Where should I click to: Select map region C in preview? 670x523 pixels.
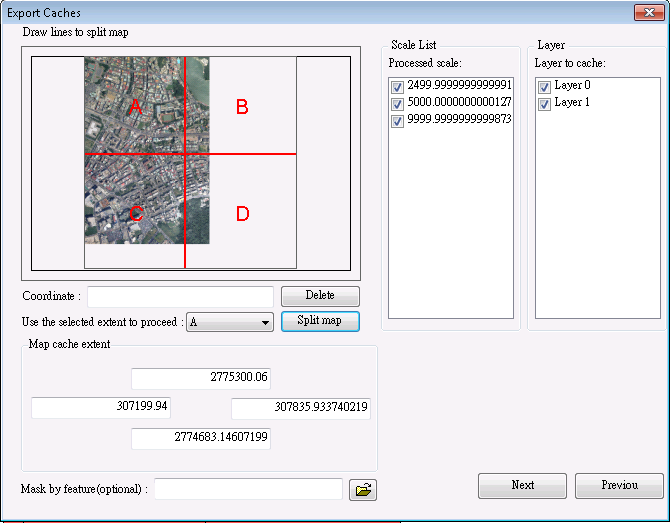tap(135, 212)
